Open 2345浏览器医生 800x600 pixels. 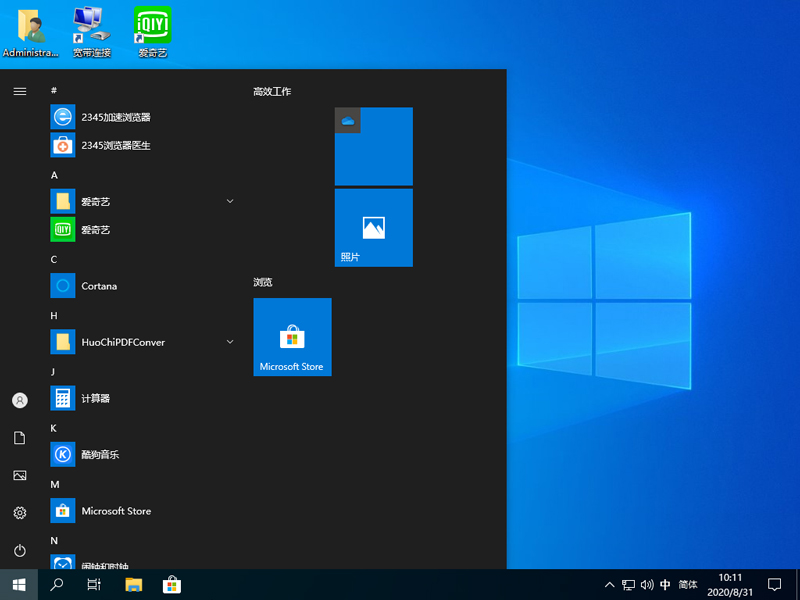[115, 145]
